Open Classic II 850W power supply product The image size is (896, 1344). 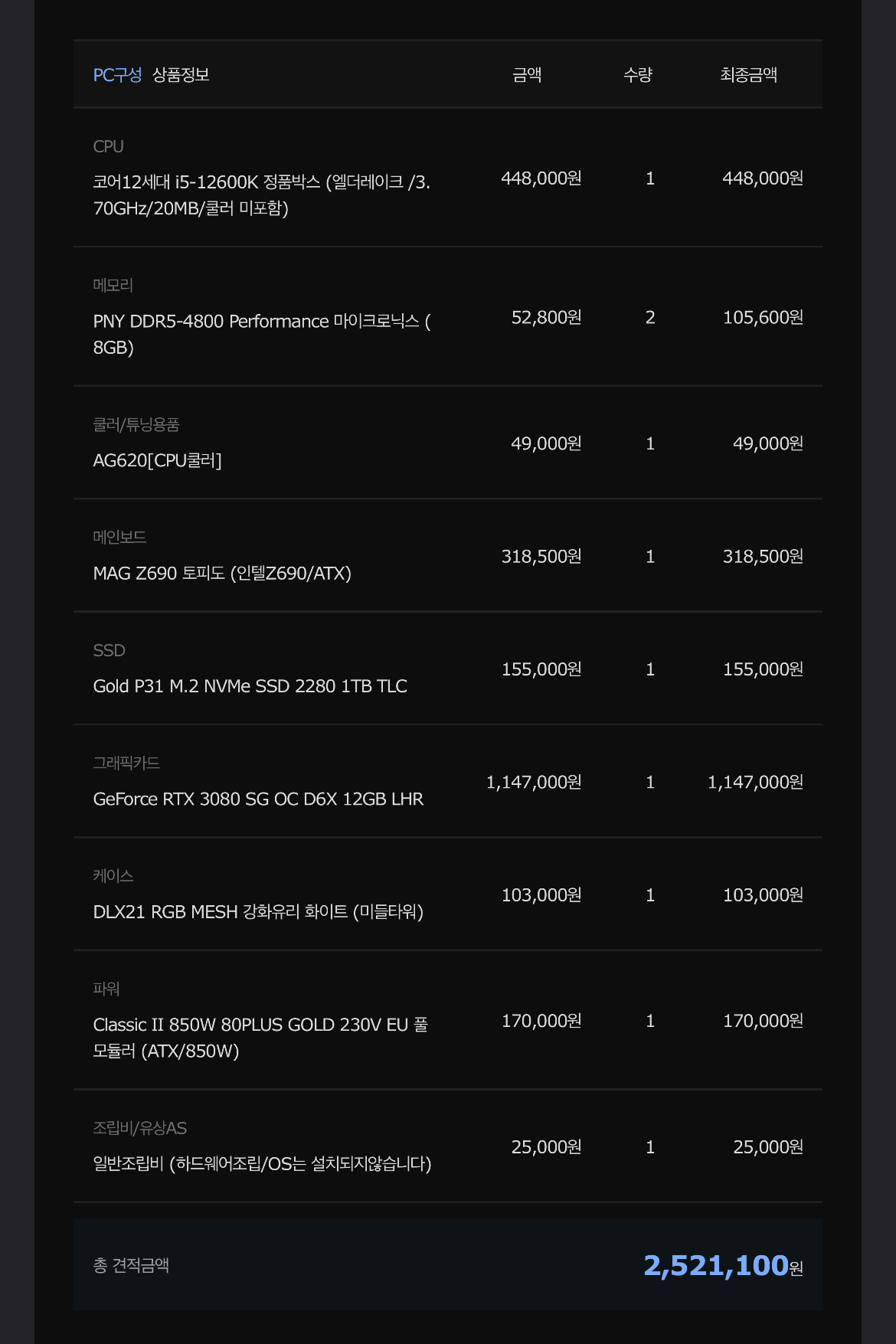260,1038
